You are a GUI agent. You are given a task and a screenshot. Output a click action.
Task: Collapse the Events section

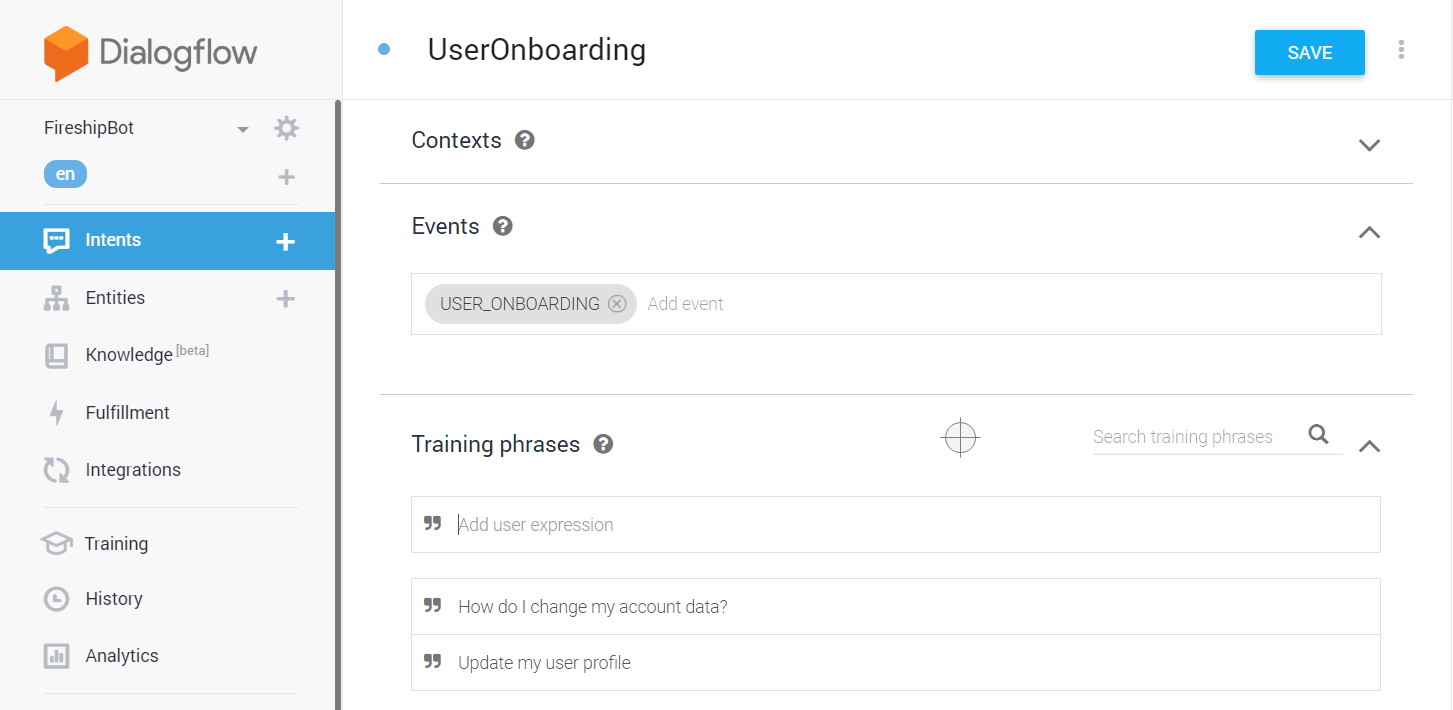1369,232
